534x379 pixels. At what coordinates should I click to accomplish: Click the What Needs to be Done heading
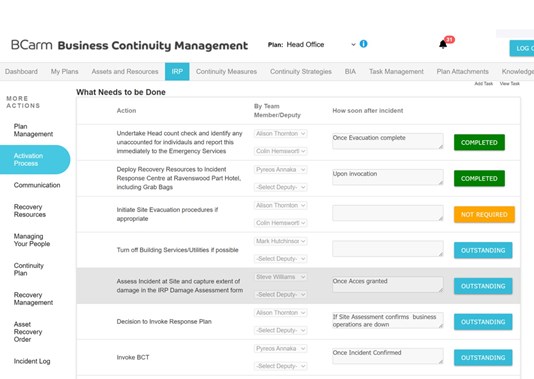121,92
